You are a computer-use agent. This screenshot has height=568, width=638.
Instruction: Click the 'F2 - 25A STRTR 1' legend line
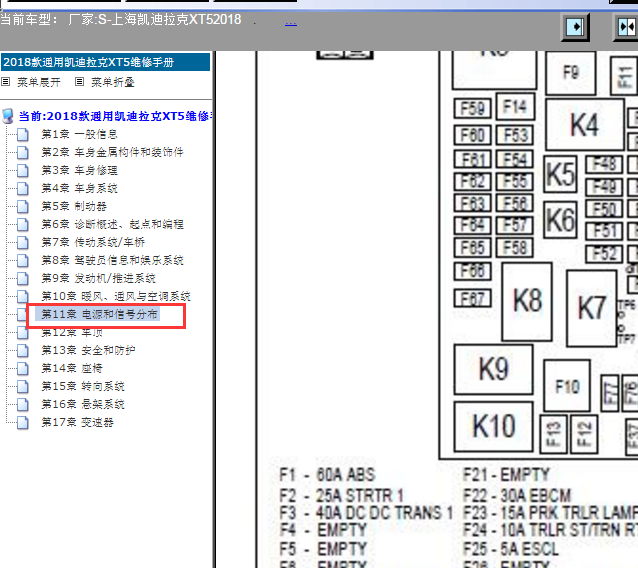coord(341,495)
